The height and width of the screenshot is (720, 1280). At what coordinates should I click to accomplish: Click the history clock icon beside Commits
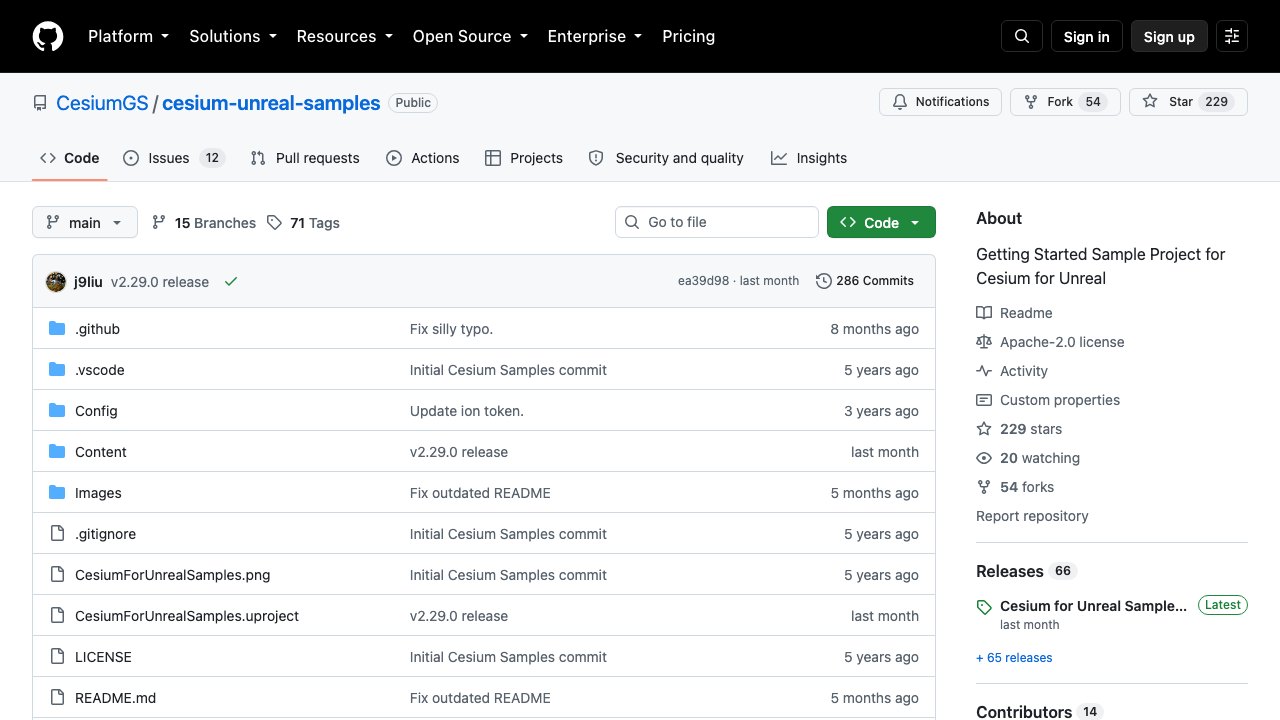[x=824, y=281]
